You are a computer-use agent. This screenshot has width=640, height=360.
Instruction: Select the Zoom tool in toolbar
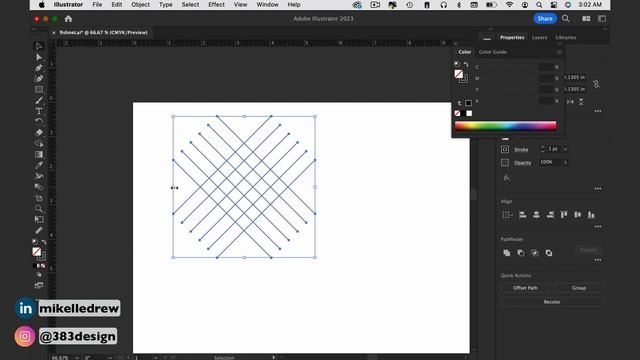(39, 209)
